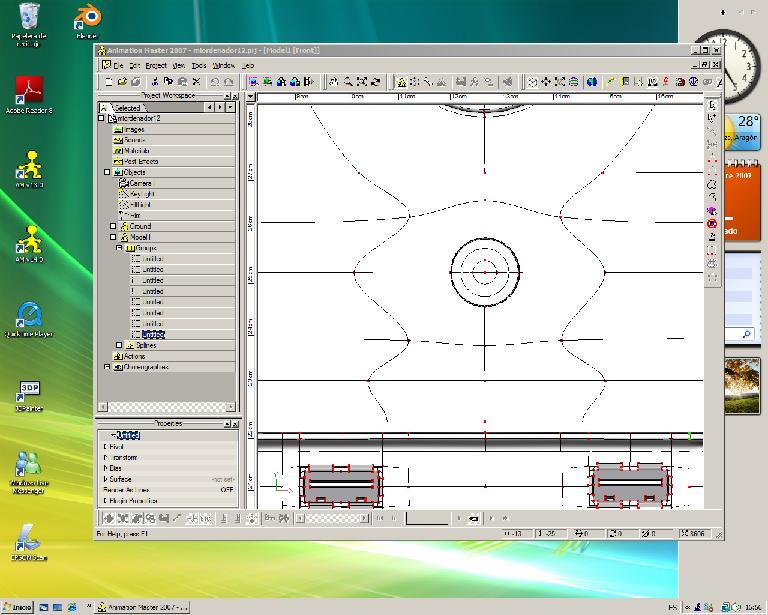Viewport: 768px width, 615px height.
Task: Open the workspace tab list dropdown arrow
Action: [231, 107]
